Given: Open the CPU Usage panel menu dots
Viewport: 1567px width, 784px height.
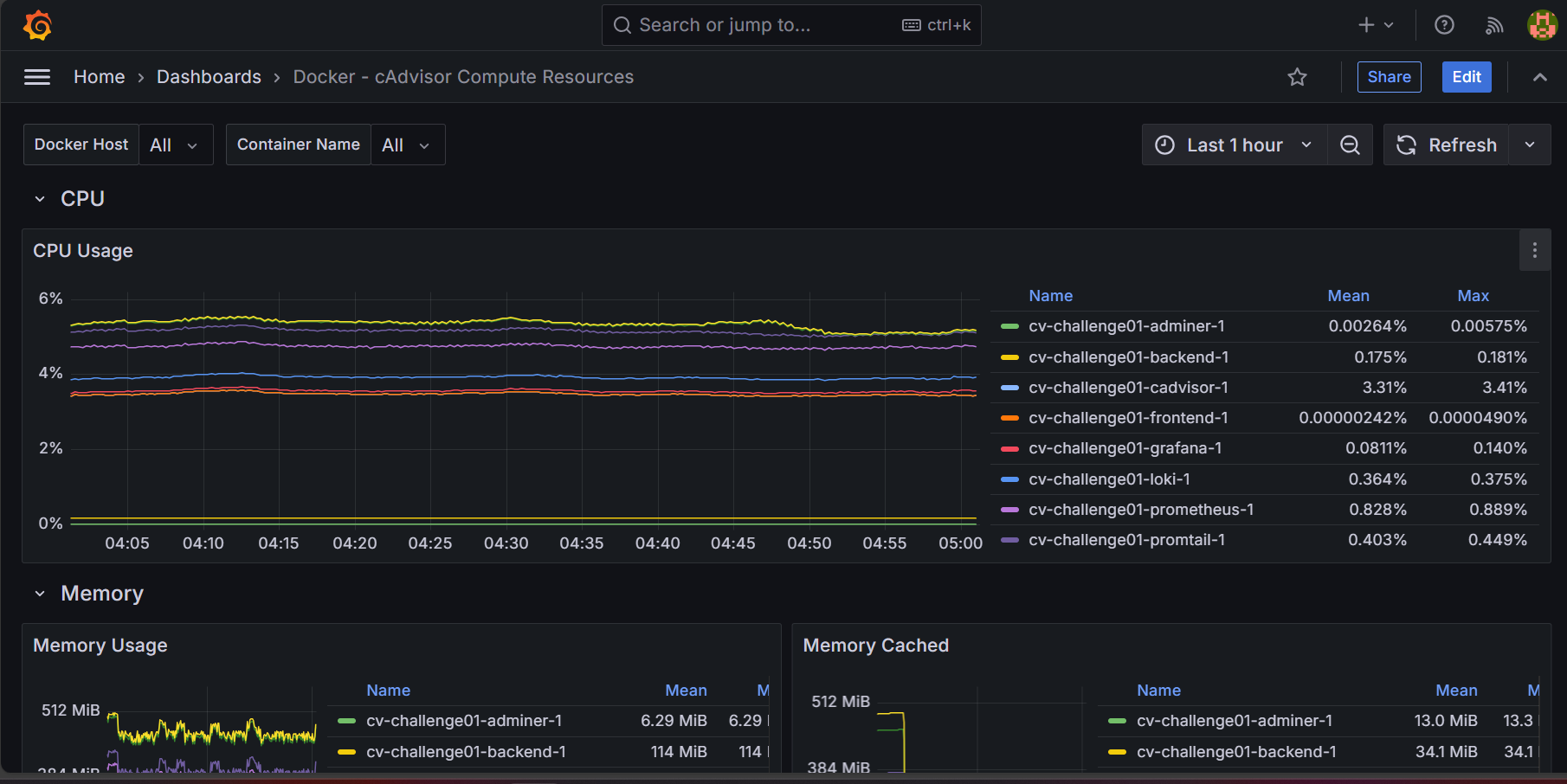Looking at the screenshot, I should click(1534, 250).
